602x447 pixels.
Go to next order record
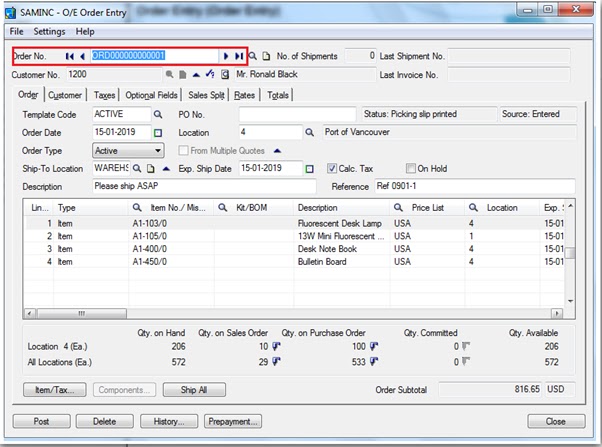pyautogui.click(x=226, y=56)
